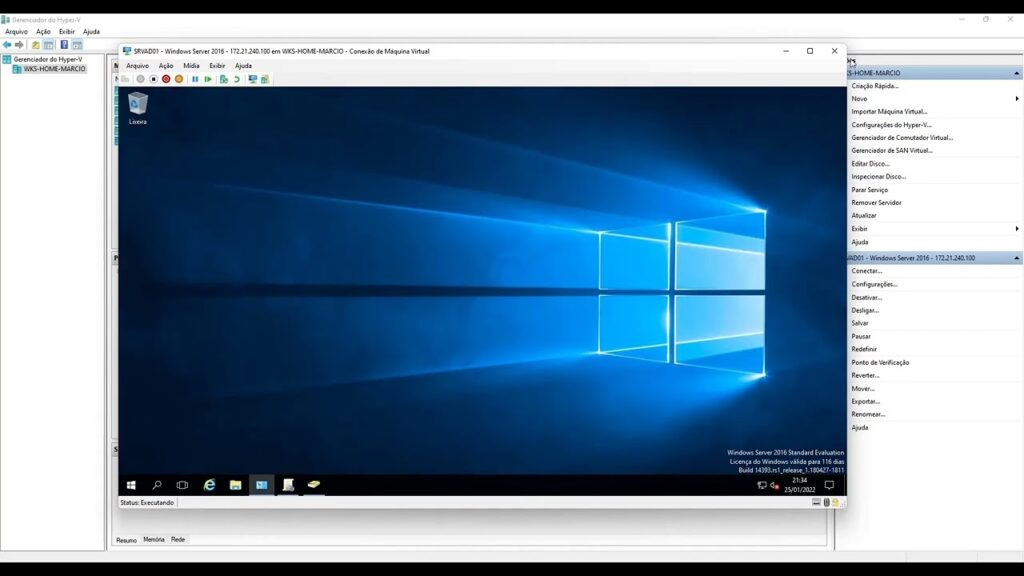Open the Lixeira recycle bin on VM desktop
Screen dimensions: 1024x576
(138, 108)
